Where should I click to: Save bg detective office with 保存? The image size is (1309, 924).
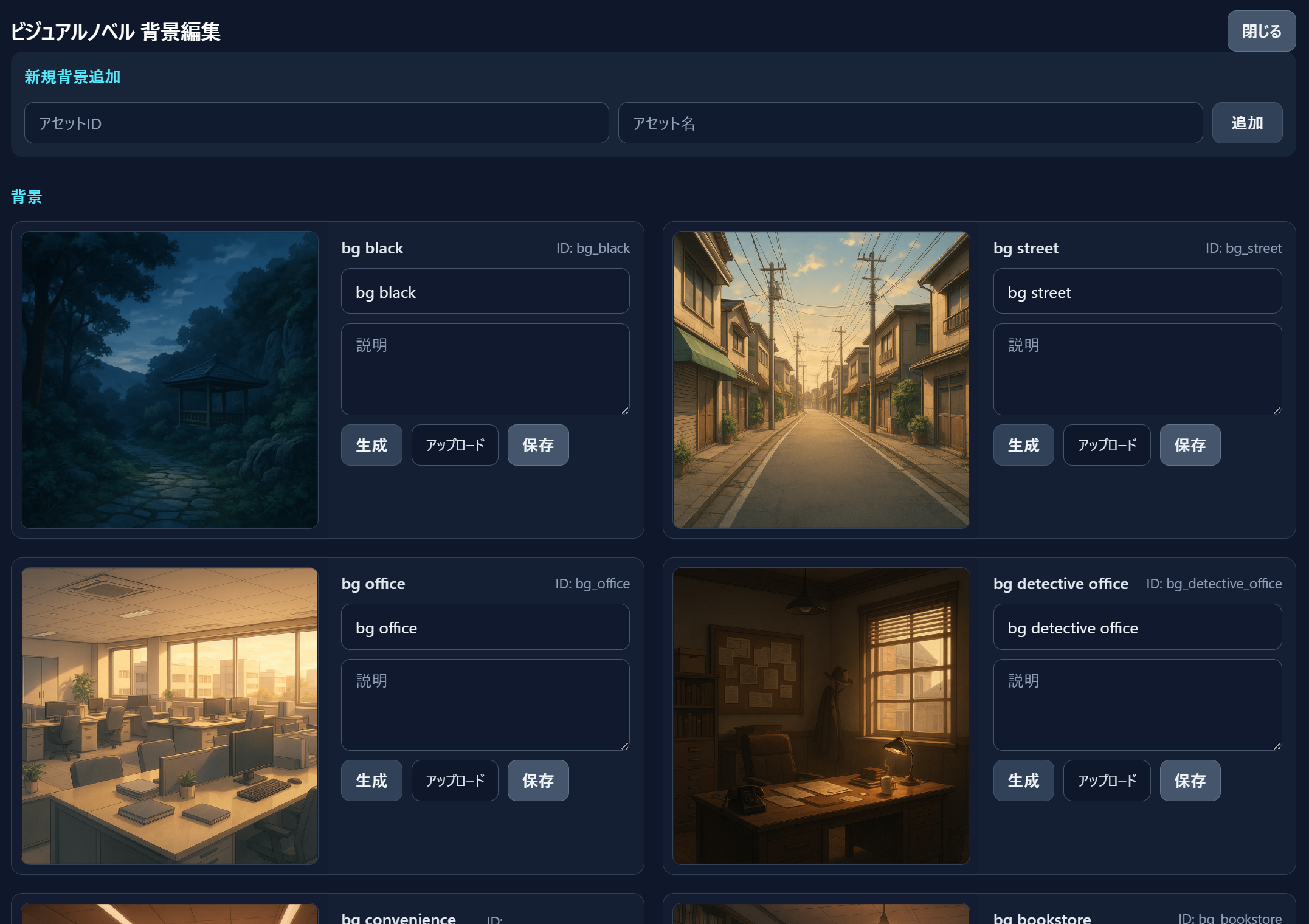[x=1190, y=781]
